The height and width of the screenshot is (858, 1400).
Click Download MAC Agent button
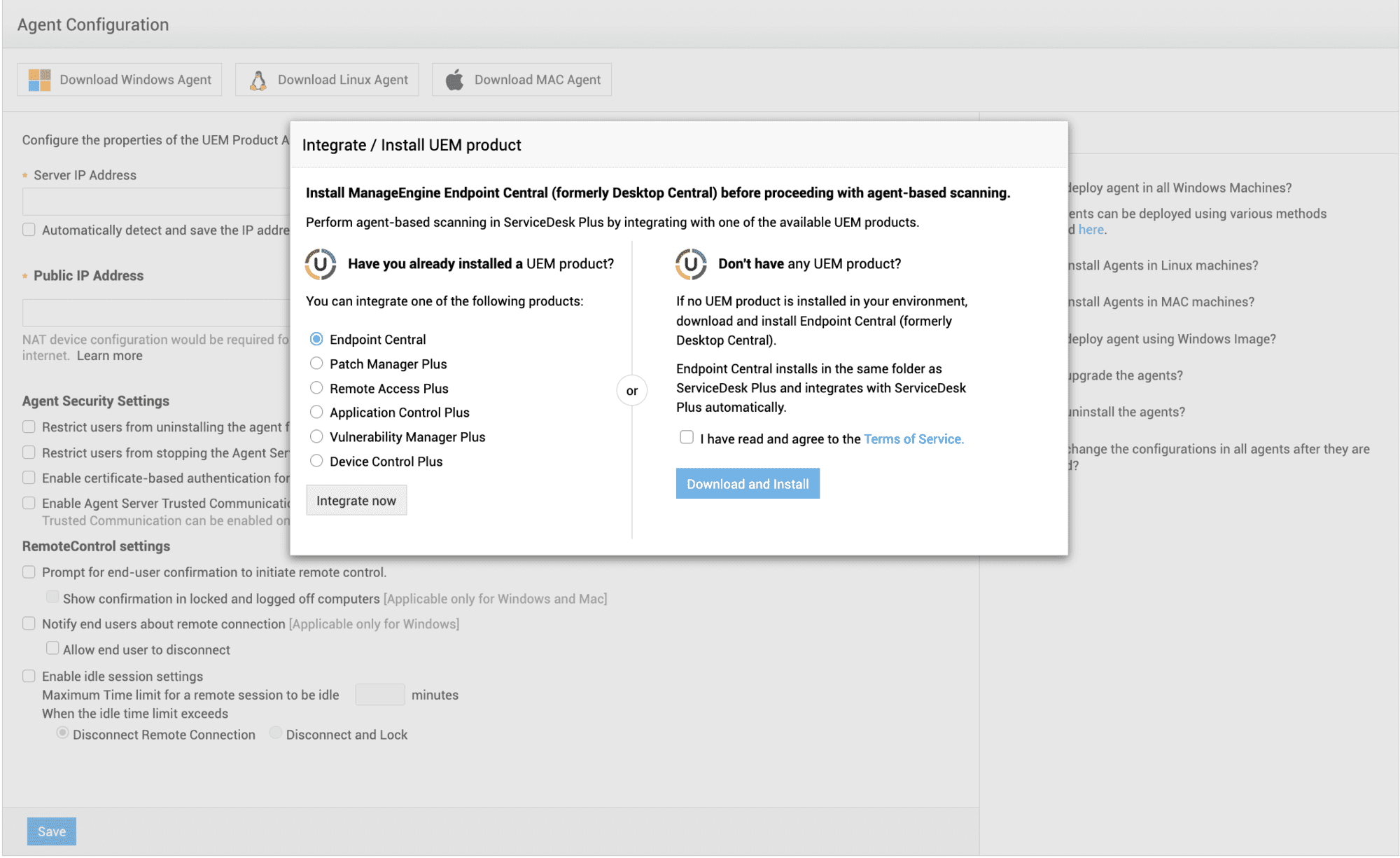pos(521,80)
